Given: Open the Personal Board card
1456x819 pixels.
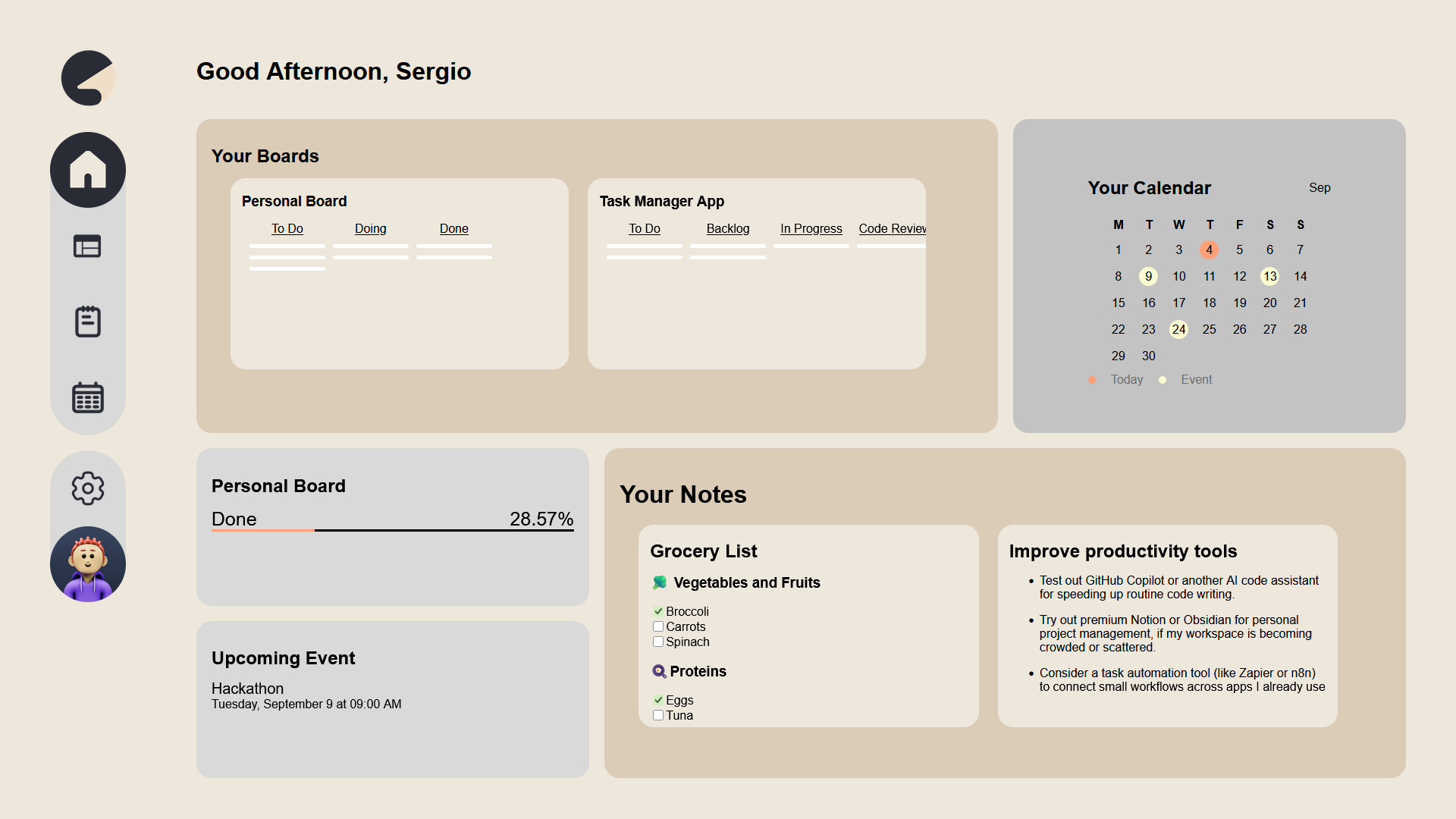Looking at the screenshot, I should click(400, 274).
